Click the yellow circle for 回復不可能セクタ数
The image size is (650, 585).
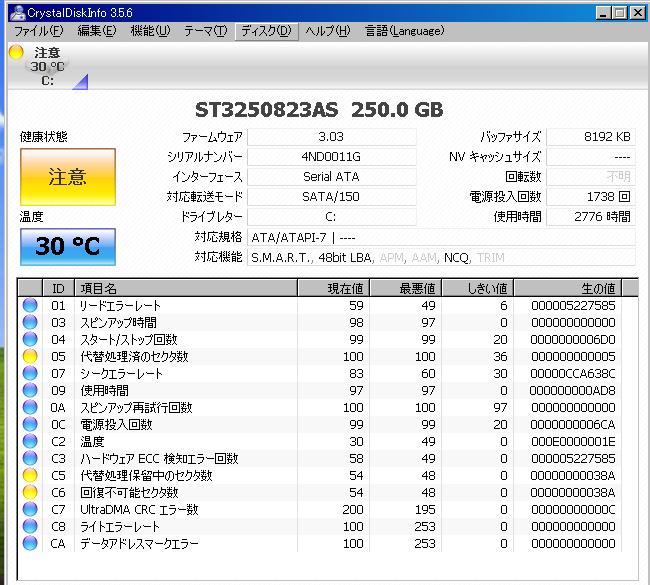point(30,492)
